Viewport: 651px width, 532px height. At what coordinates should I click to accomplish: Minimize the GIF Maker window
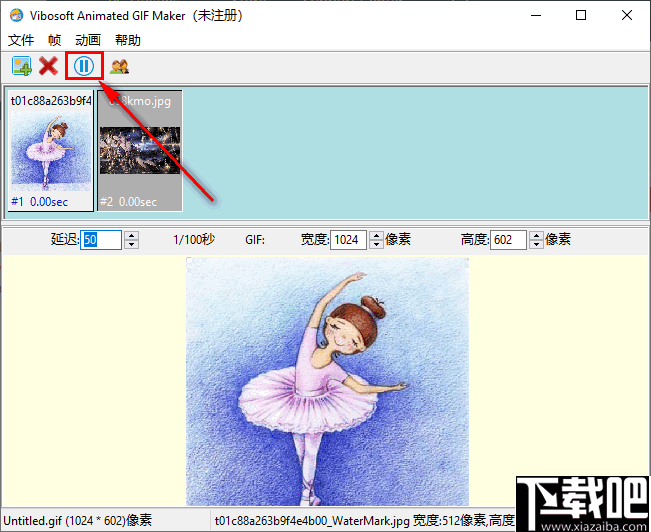point(536,15)
